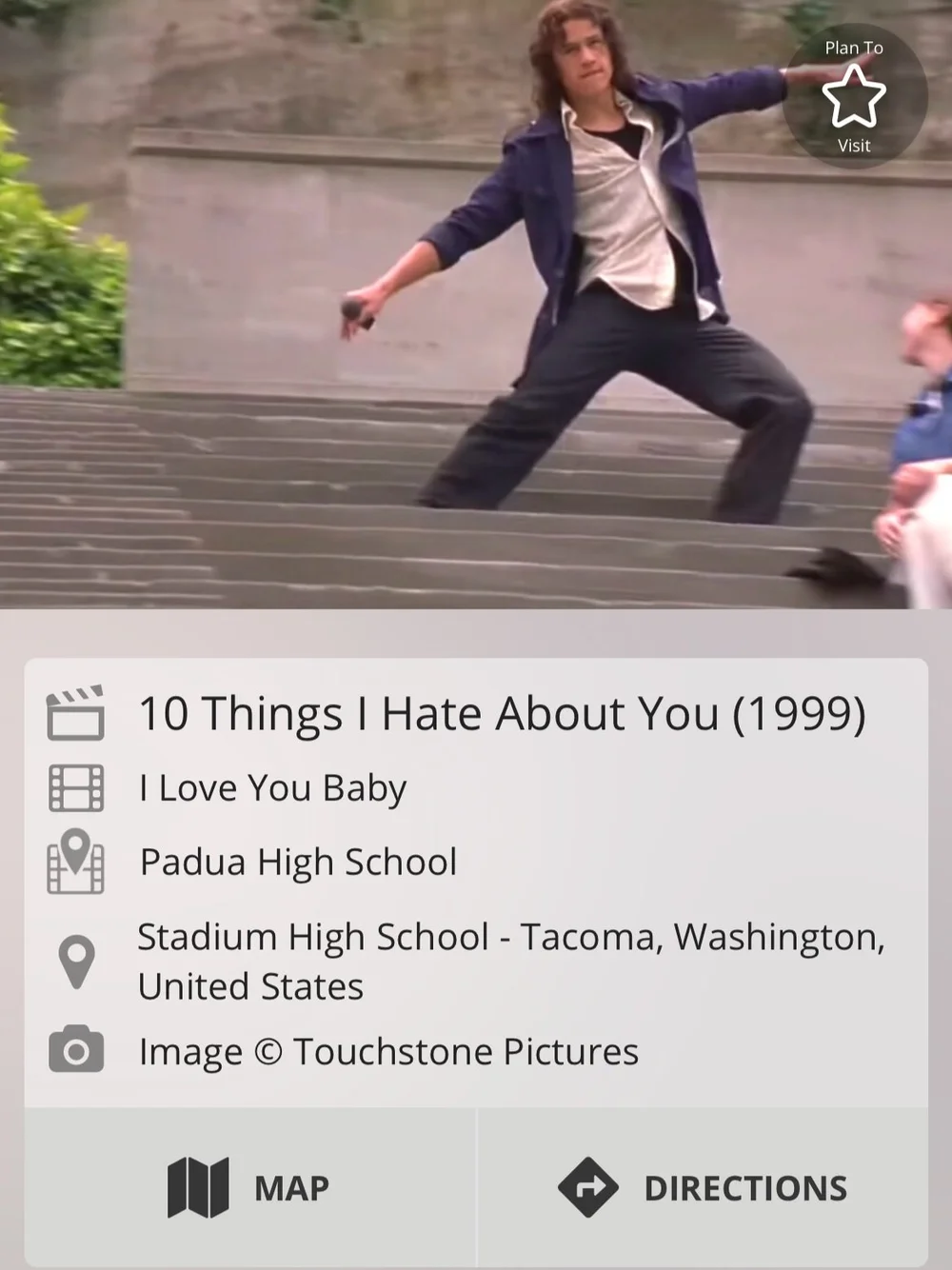
Task: Toggle the Plan To Visit star
Action: pyautogui.click(x=853, y=96)
